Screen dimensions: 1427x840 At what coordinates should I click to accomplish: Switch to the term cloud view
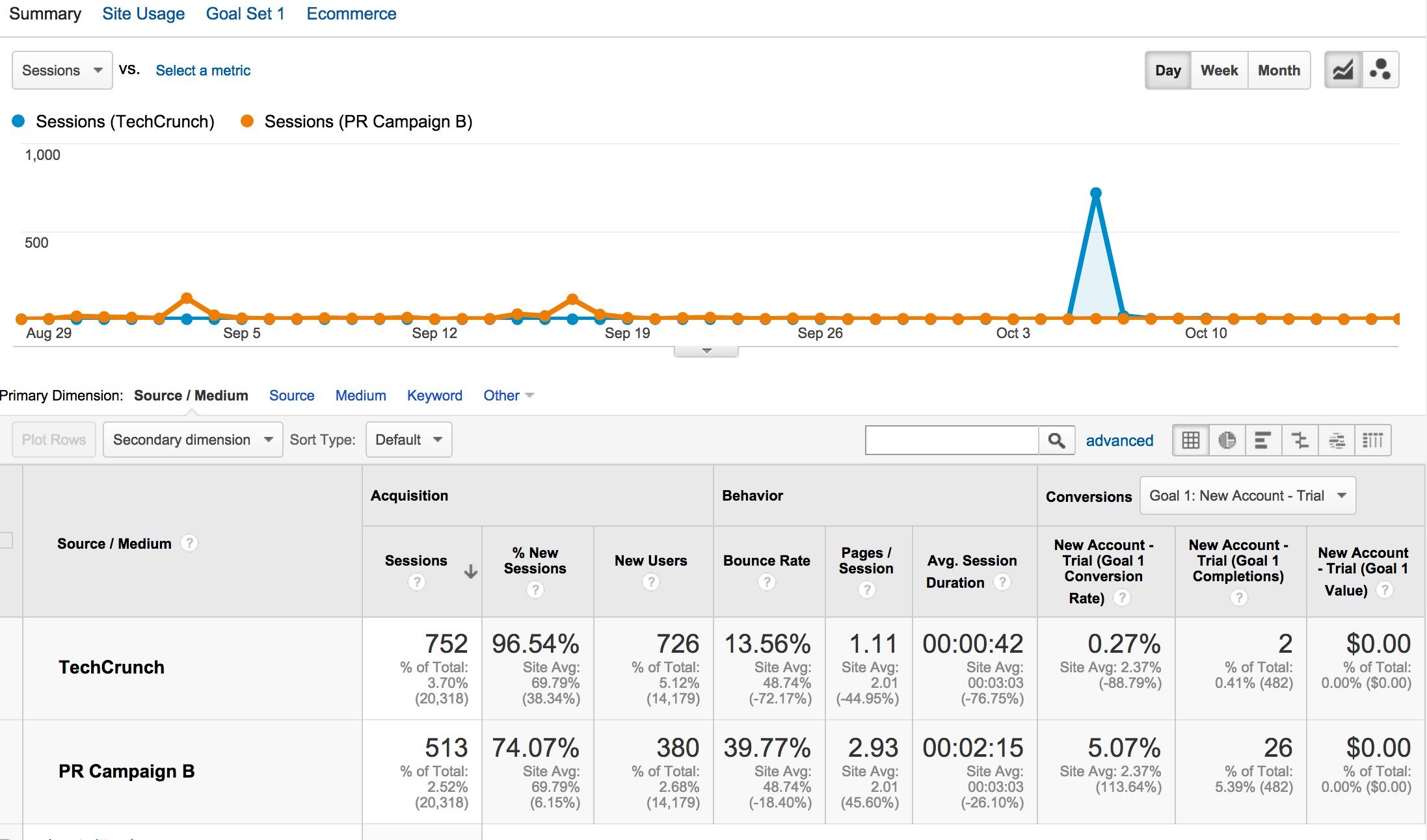1337,440
